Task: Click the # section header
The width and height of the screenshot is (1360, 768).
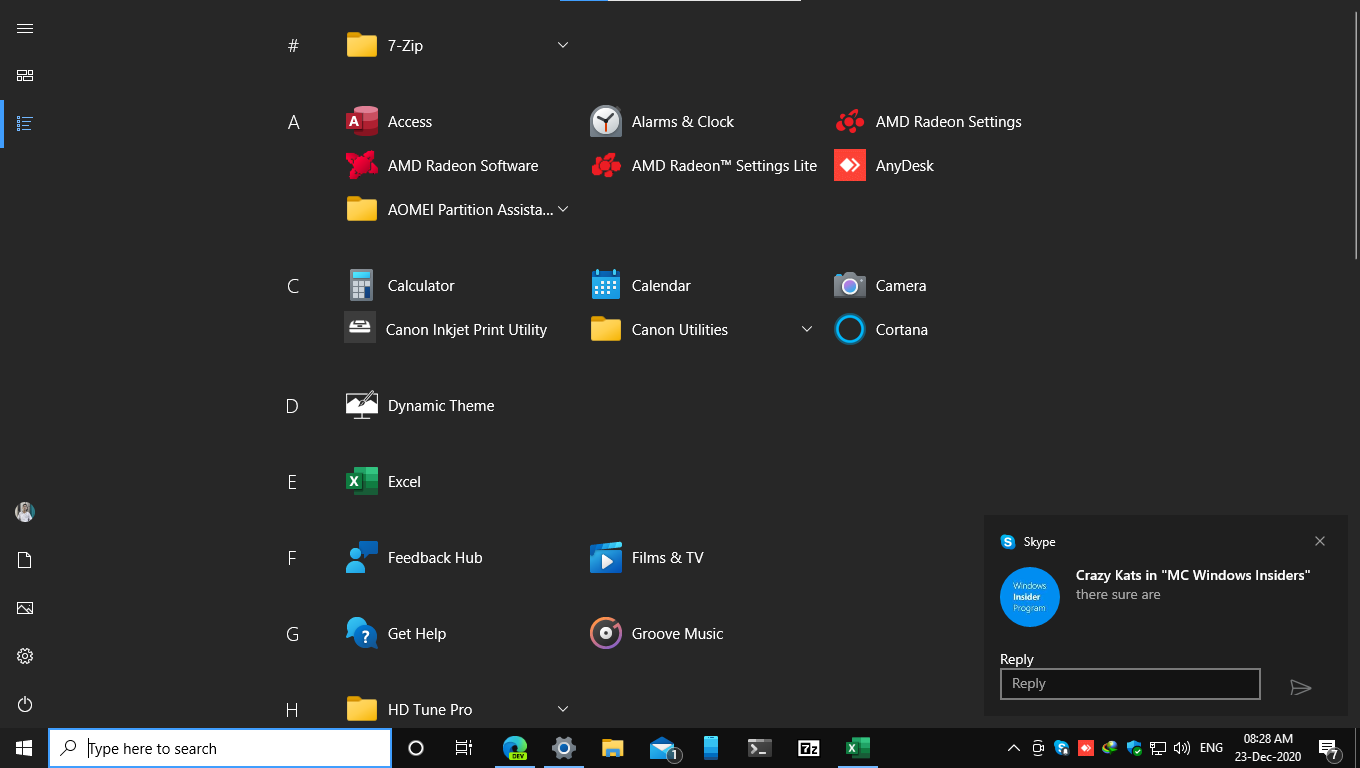Action: [293, 46]
